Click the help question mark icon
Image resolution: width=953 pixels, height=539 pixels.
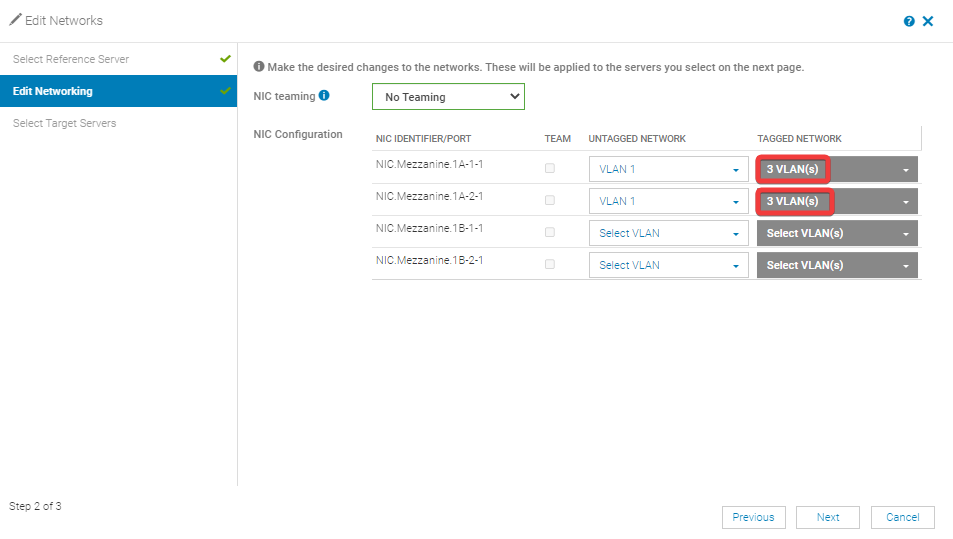click(909, 21)
